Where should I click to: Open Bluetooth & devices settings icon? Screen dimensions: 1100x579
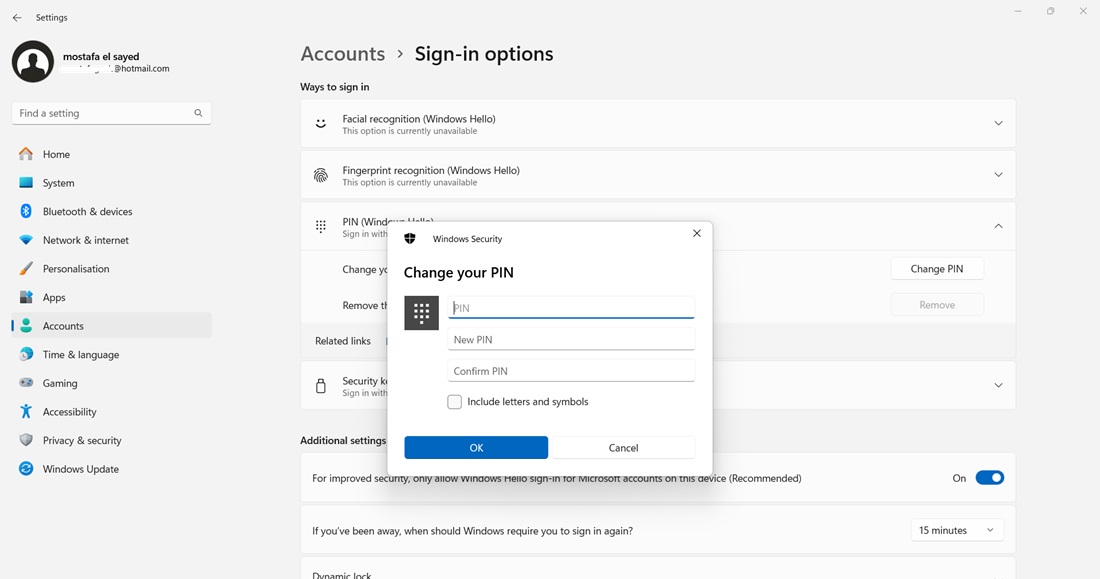(x=26, y=211)
